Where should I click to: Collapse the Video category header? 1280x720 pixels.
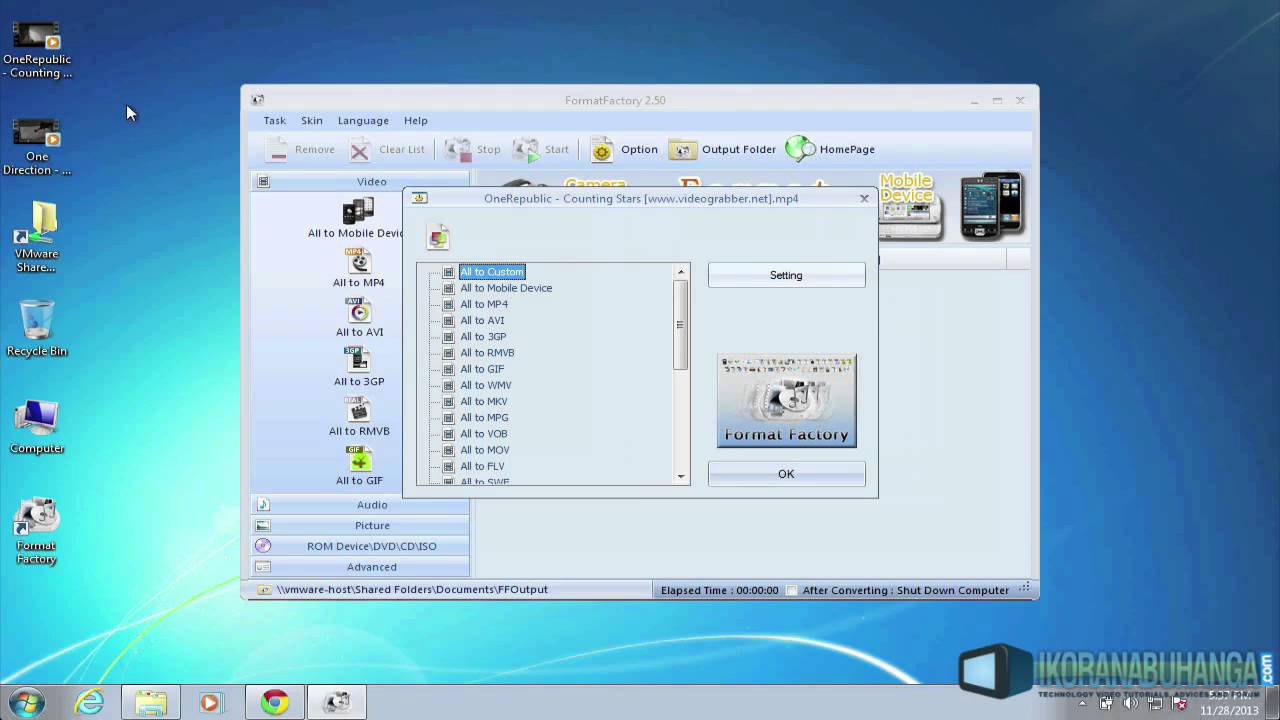pos(360,182)
